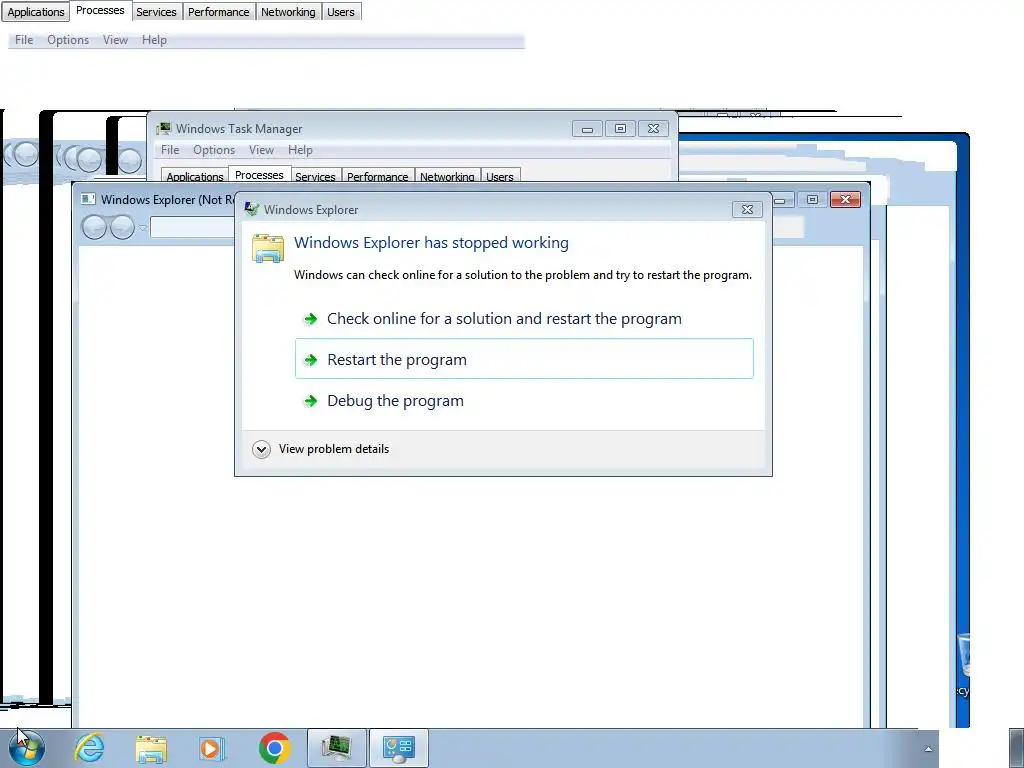The height and width of the screenshot is (768, 1024).
Task: Click Recycle Bin icon on desktop
Action: click(x=963, y=655)
